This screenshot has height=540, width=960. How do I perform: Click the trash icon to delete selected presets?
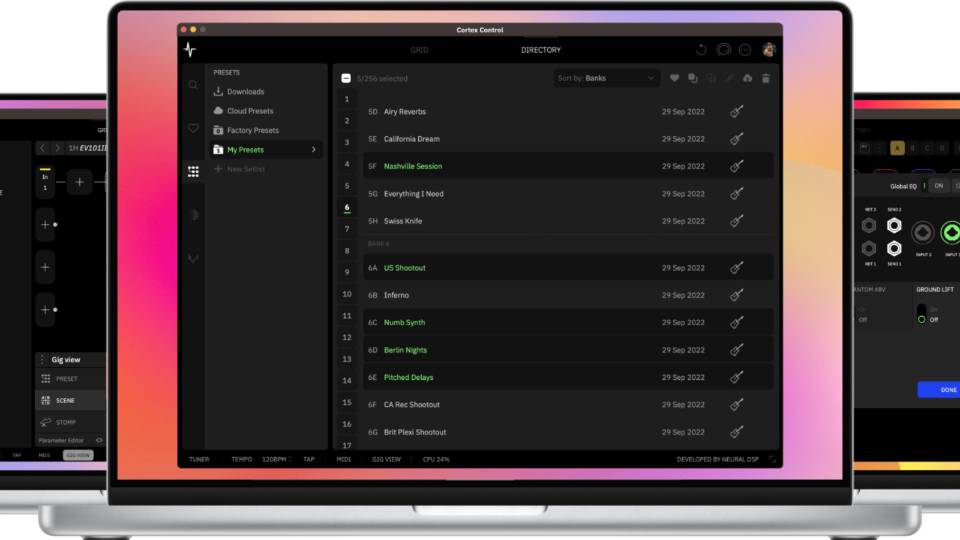[766, 78]
